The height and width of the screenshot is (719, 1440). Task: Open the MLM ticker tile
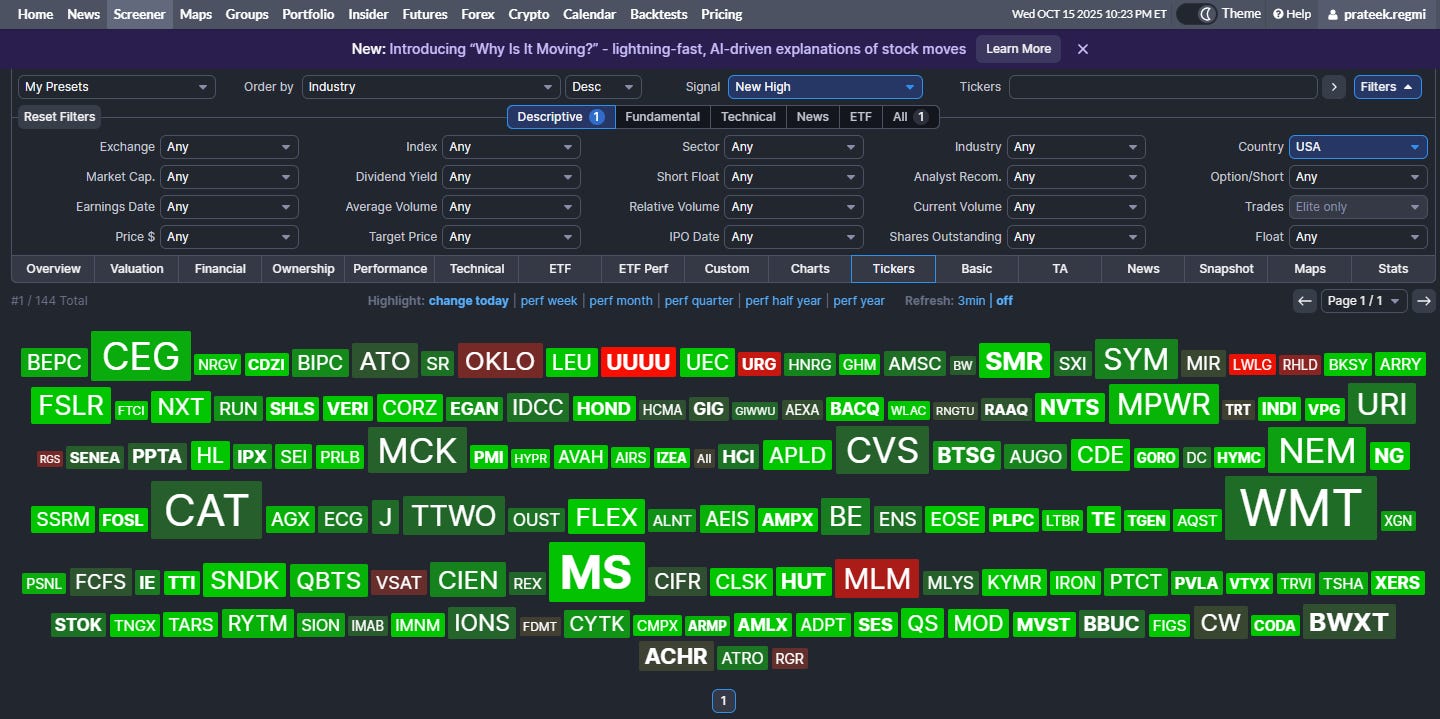click(x=877, y=579)
